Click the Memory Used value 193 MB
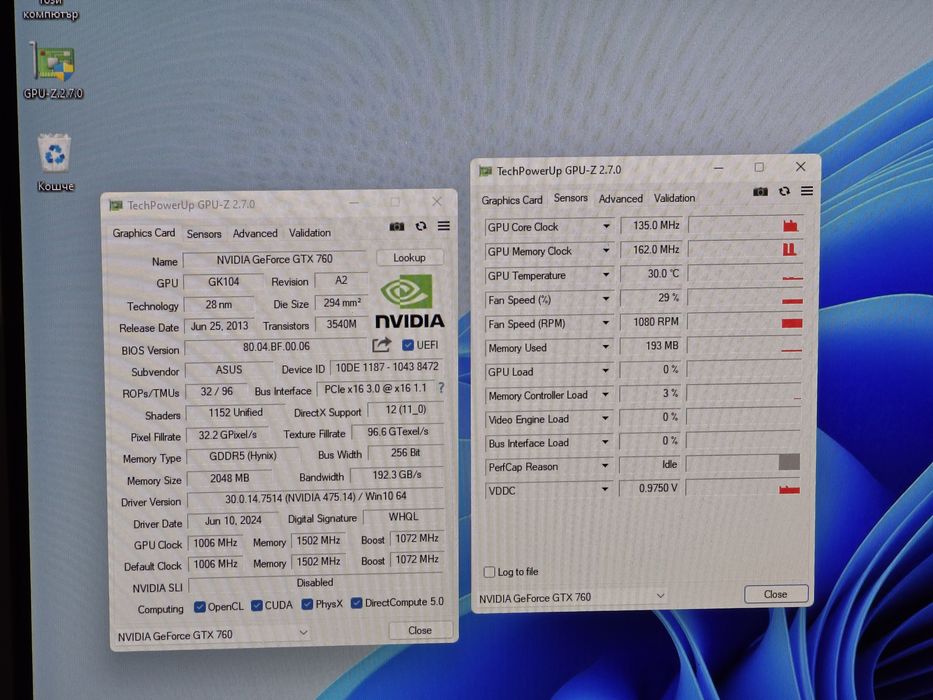Viewport: 933px width, 700px height. click(x=650, y=345)
